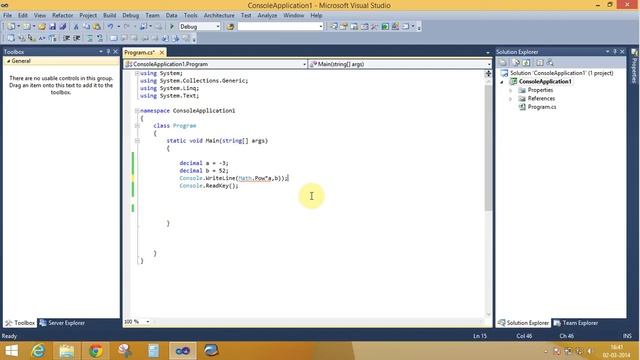Open Chrome from the taskbar
The width and height of the screenshot is (640, 360).
pos(96,351)
